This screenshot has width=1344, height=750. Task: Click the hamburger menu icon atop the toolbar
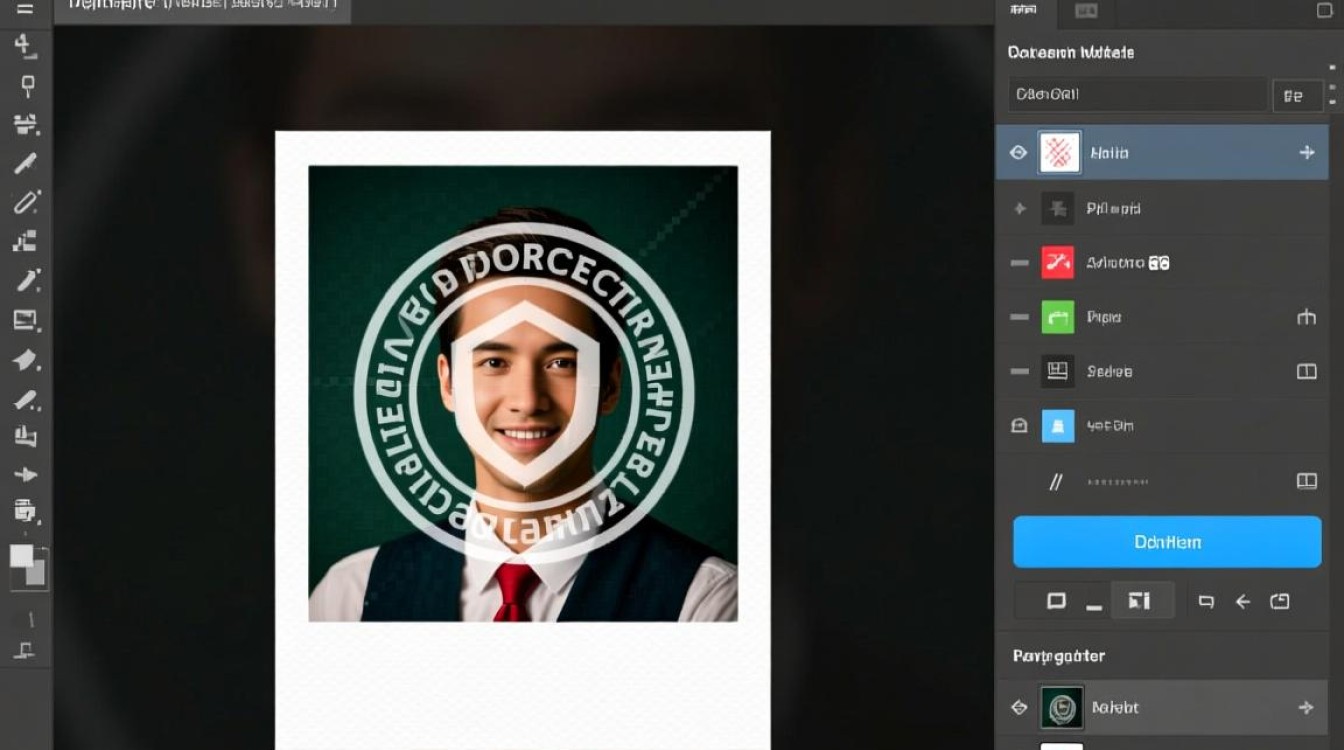tap(25, 9)
